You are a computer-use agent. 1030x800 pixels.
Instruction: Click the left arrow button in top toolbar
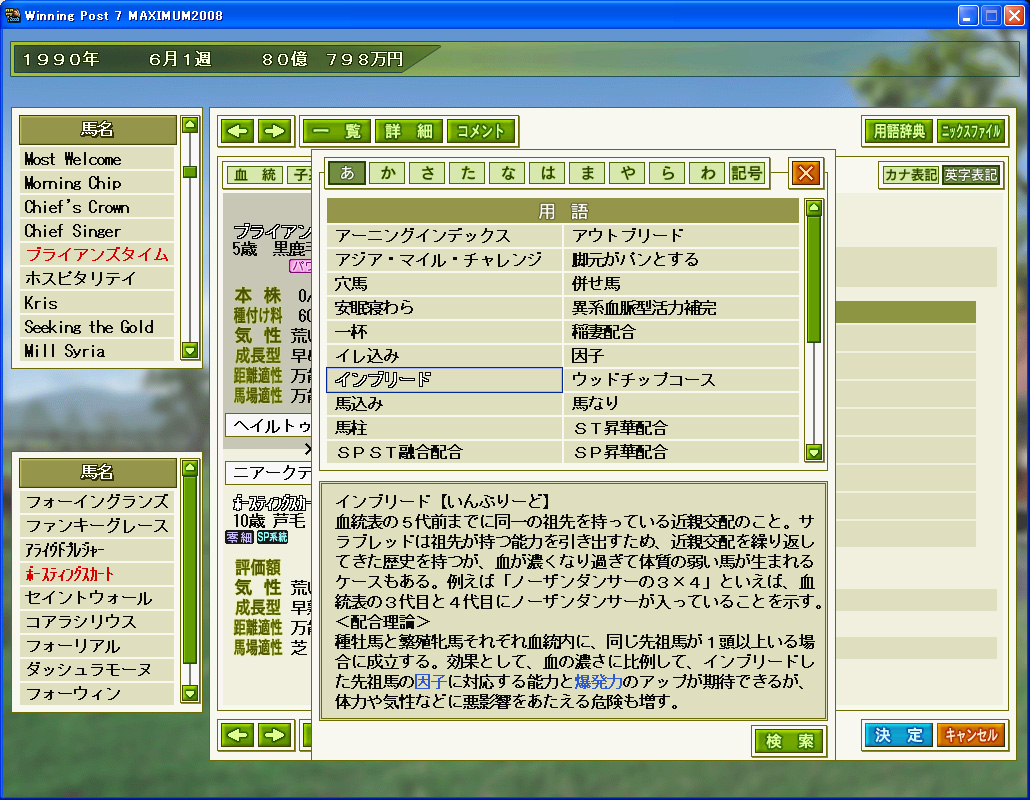238,131
